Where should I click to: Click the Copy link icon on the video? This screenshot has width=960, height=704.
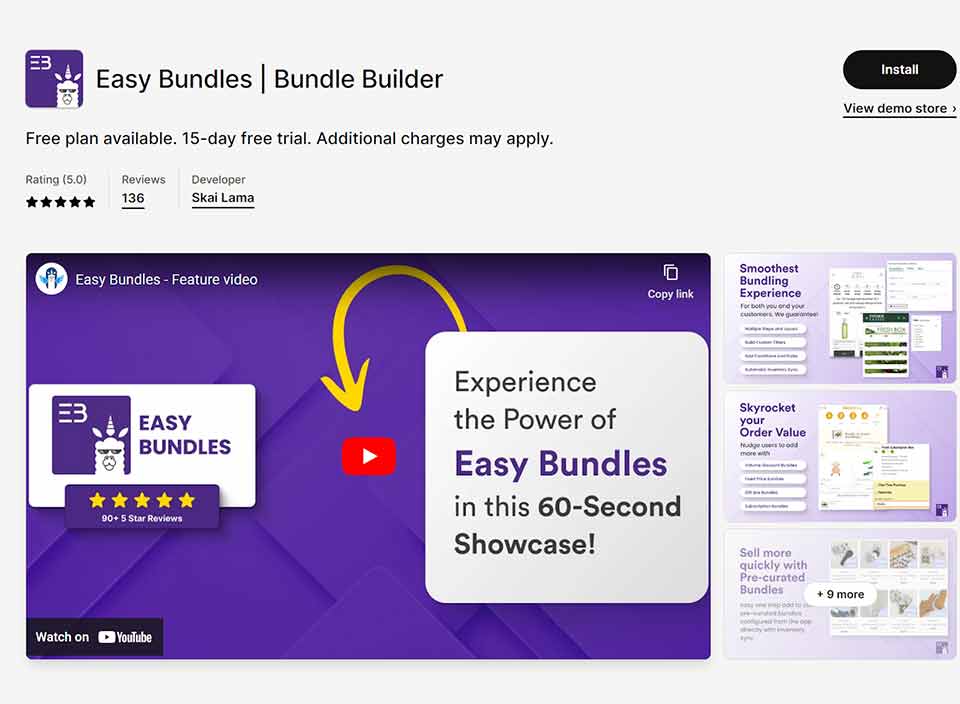(x=670, y=282)
